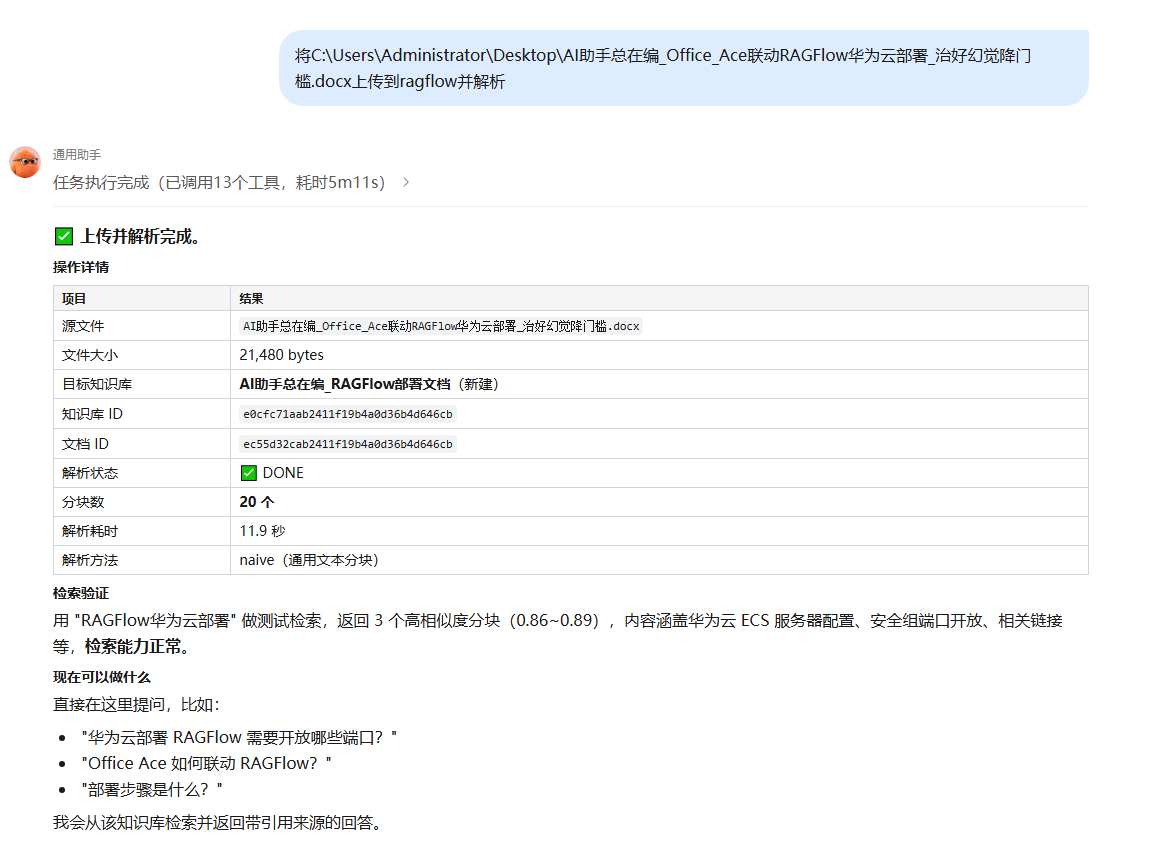
Task: Click the 解析耗时 row label
Action: (90, 531)
